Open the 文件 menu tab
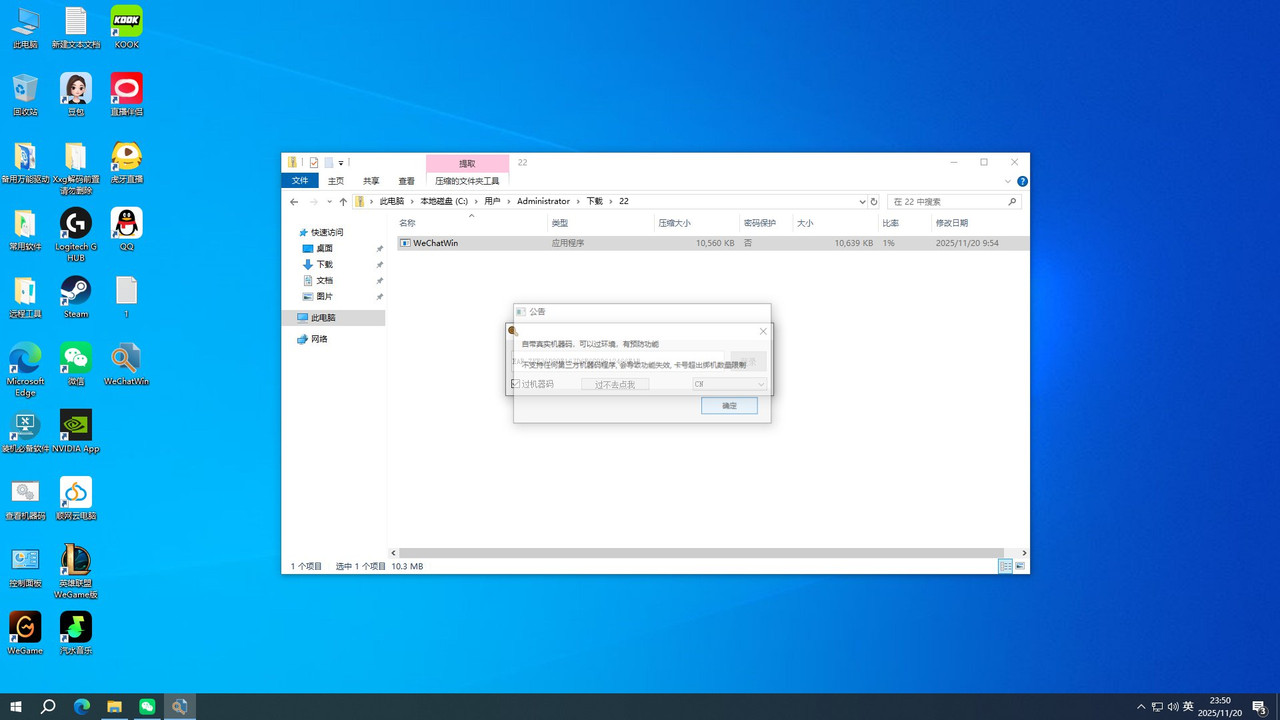Viewport: 1280px width, 720px height. click(300, 181)
